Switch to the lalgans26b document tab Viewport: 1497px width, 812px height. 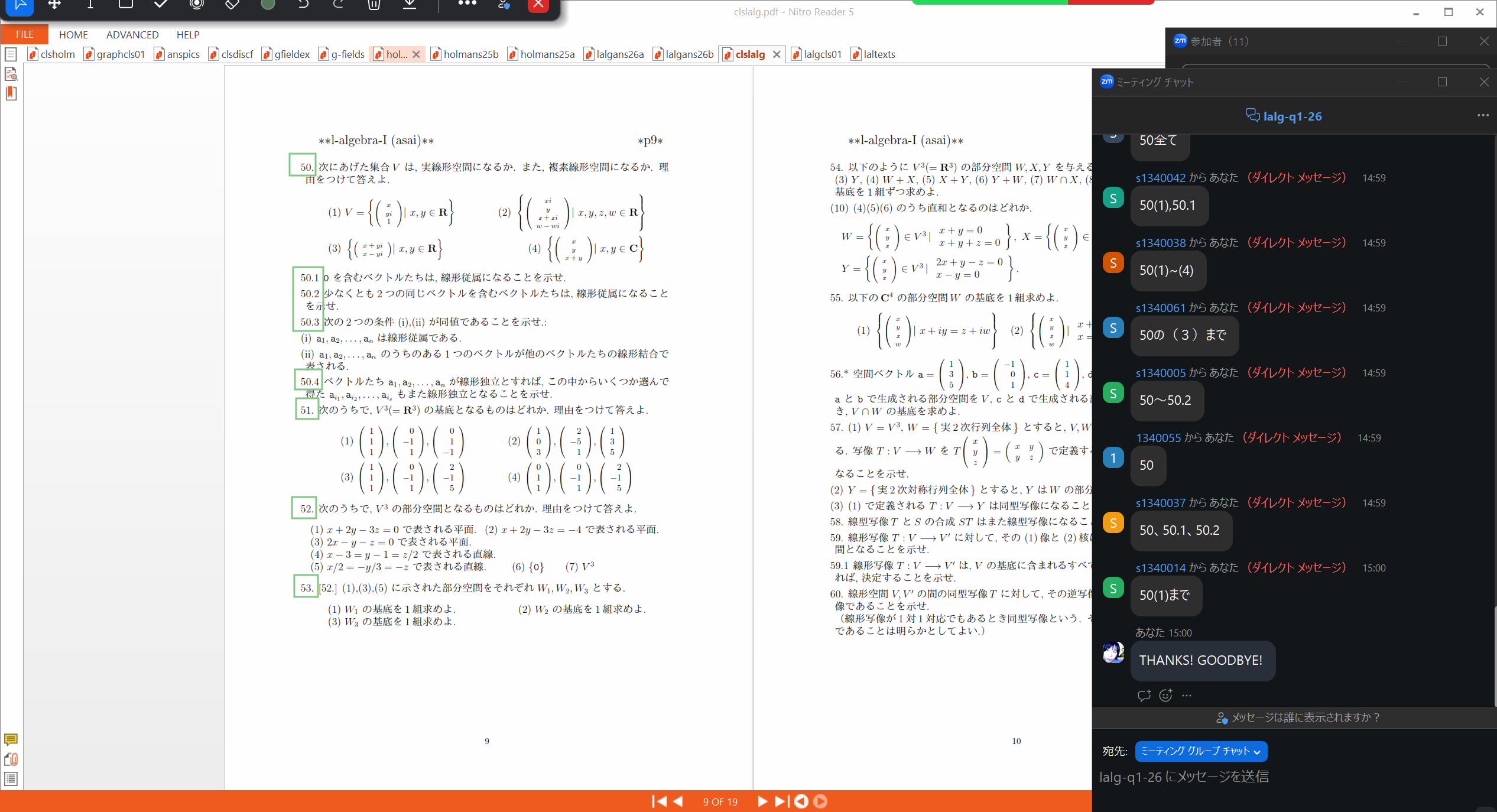tap(684, 54)
